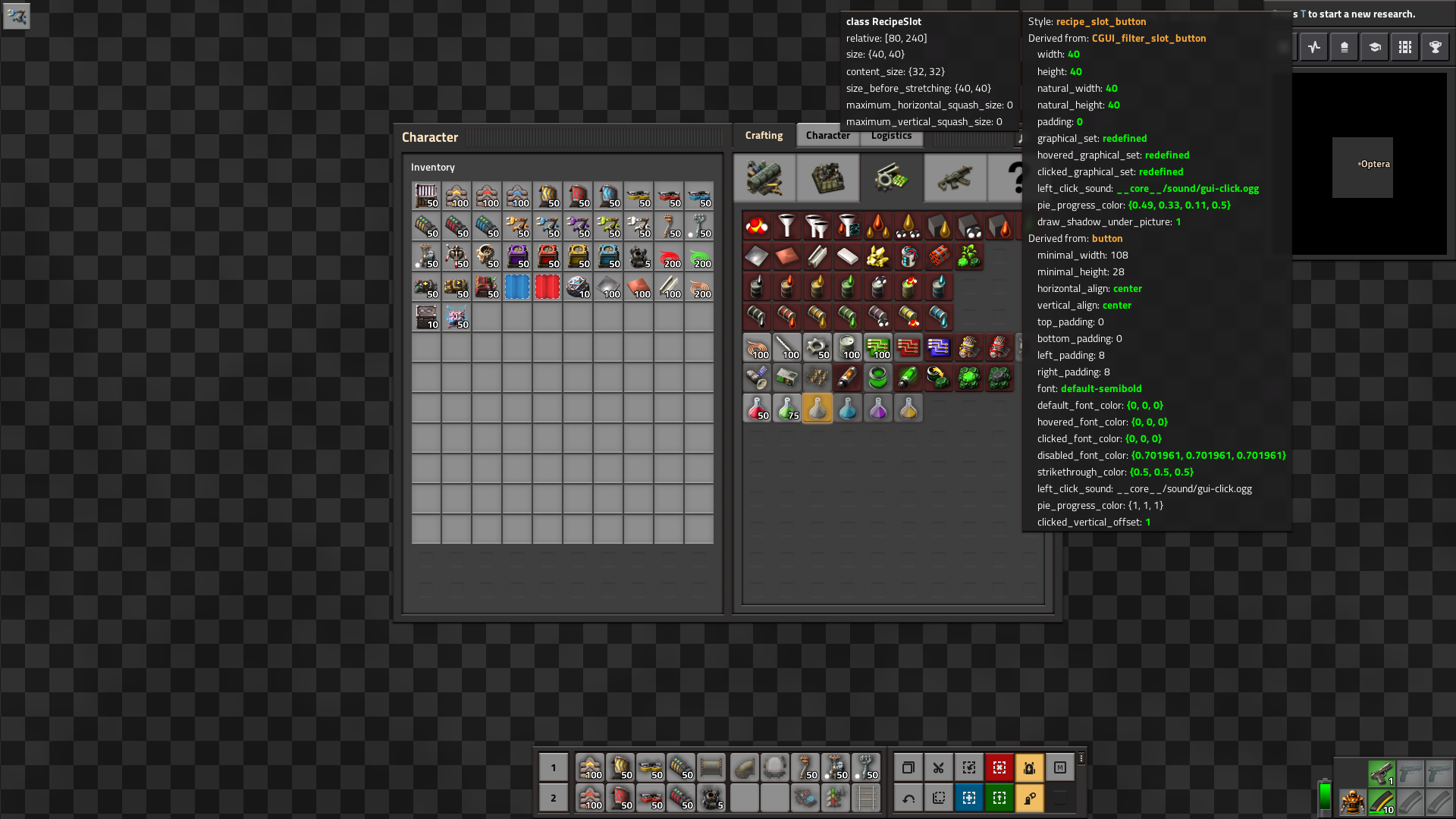The image size is (1456, 819).
Task: Pick up roboport-like item with count 5
Action: 639,256
